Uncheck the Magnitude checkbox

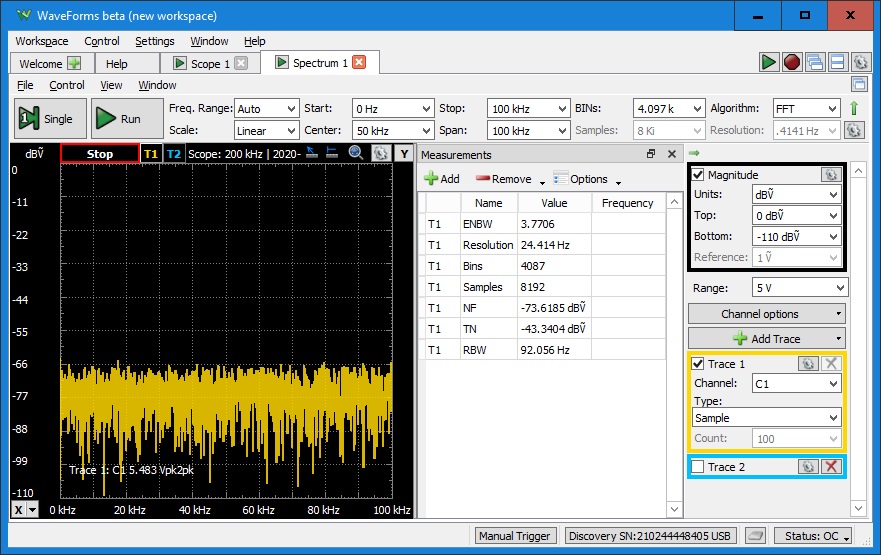point(699,175)
